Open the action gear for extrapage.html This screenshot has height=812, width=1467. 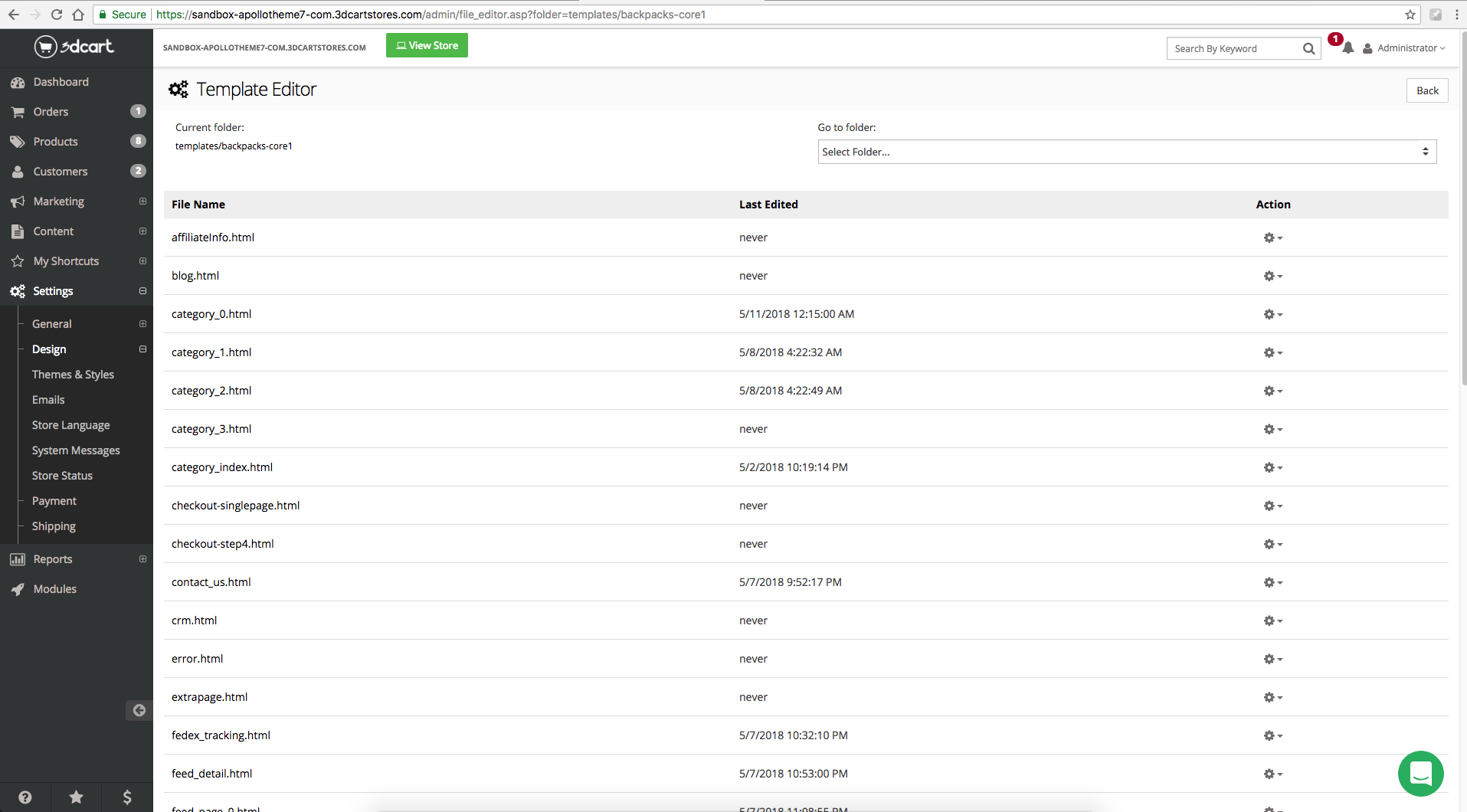click(1272, 697)
